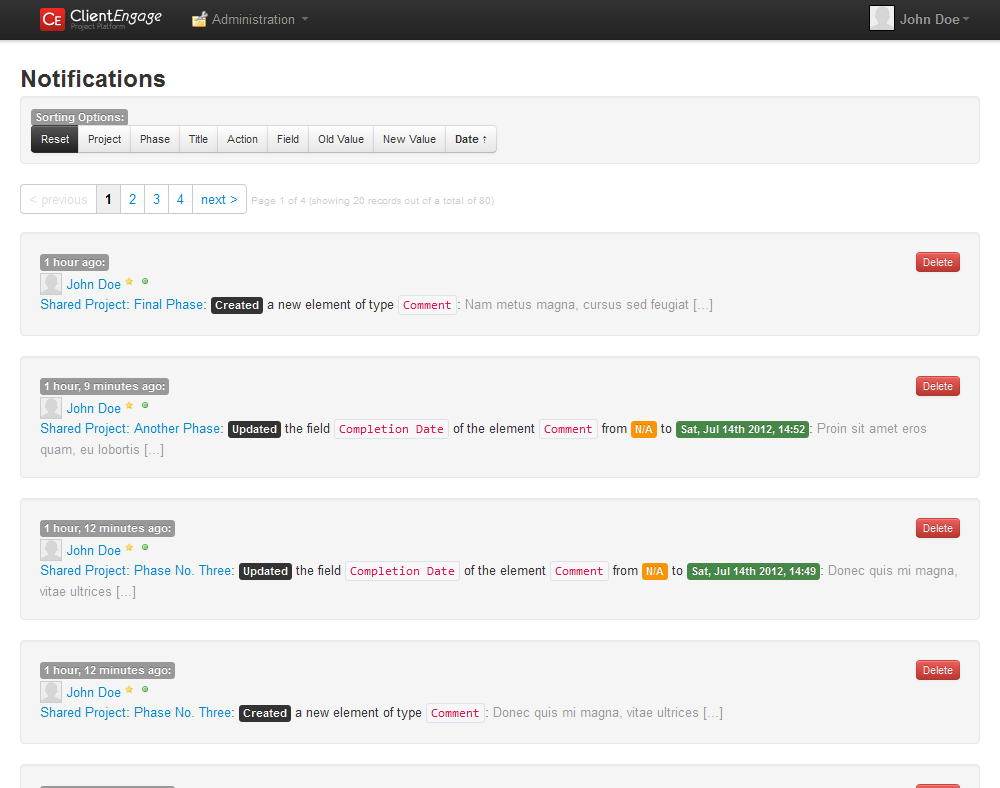The image size is (1000, 788).
Task: Go to page 4 of notifications
Action: click(180, 200)
